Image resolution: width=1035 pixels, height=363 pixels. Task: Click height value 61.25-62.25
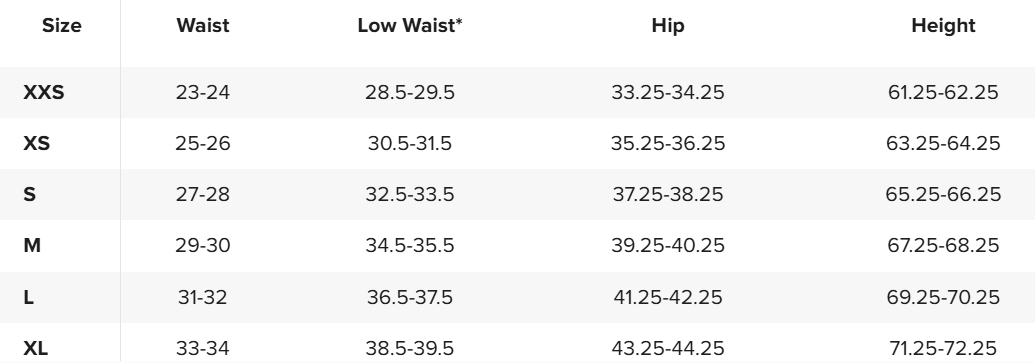pyautogui.click(x=943, y=92)
